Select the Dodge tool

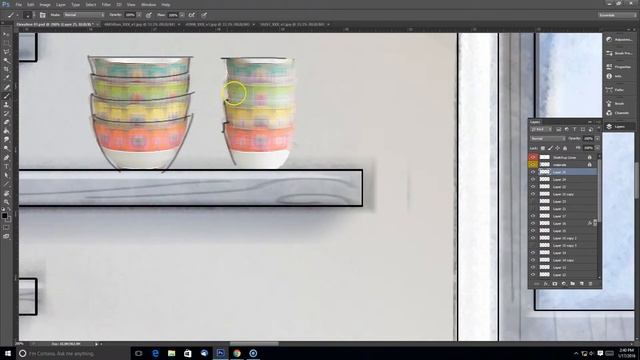7,149
